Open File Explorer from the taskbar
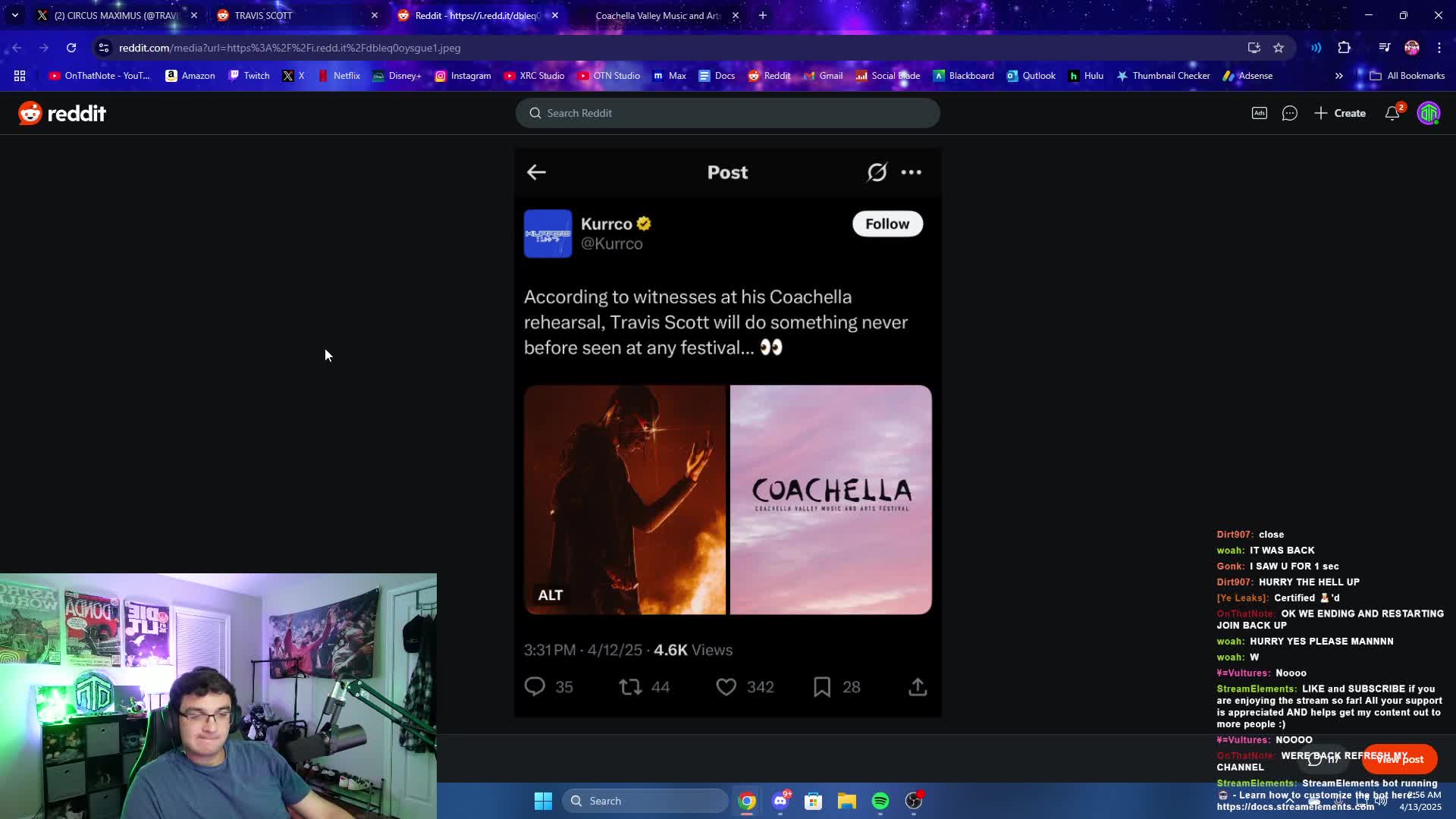The height and width of the screenshot is (819, 1456). click(847, 801)
